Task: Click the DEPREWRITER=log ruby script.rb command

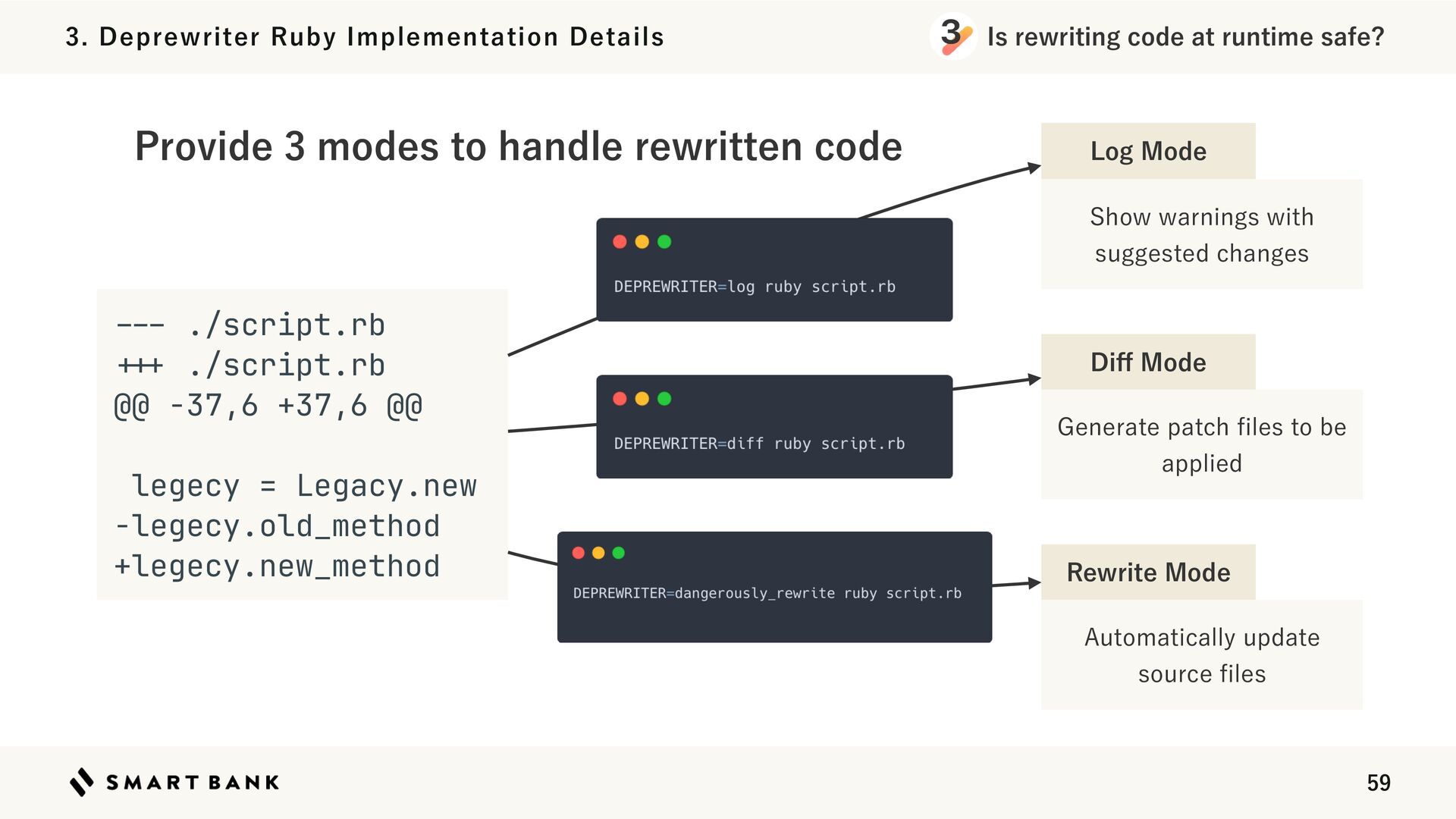Action: pos(755,287)
